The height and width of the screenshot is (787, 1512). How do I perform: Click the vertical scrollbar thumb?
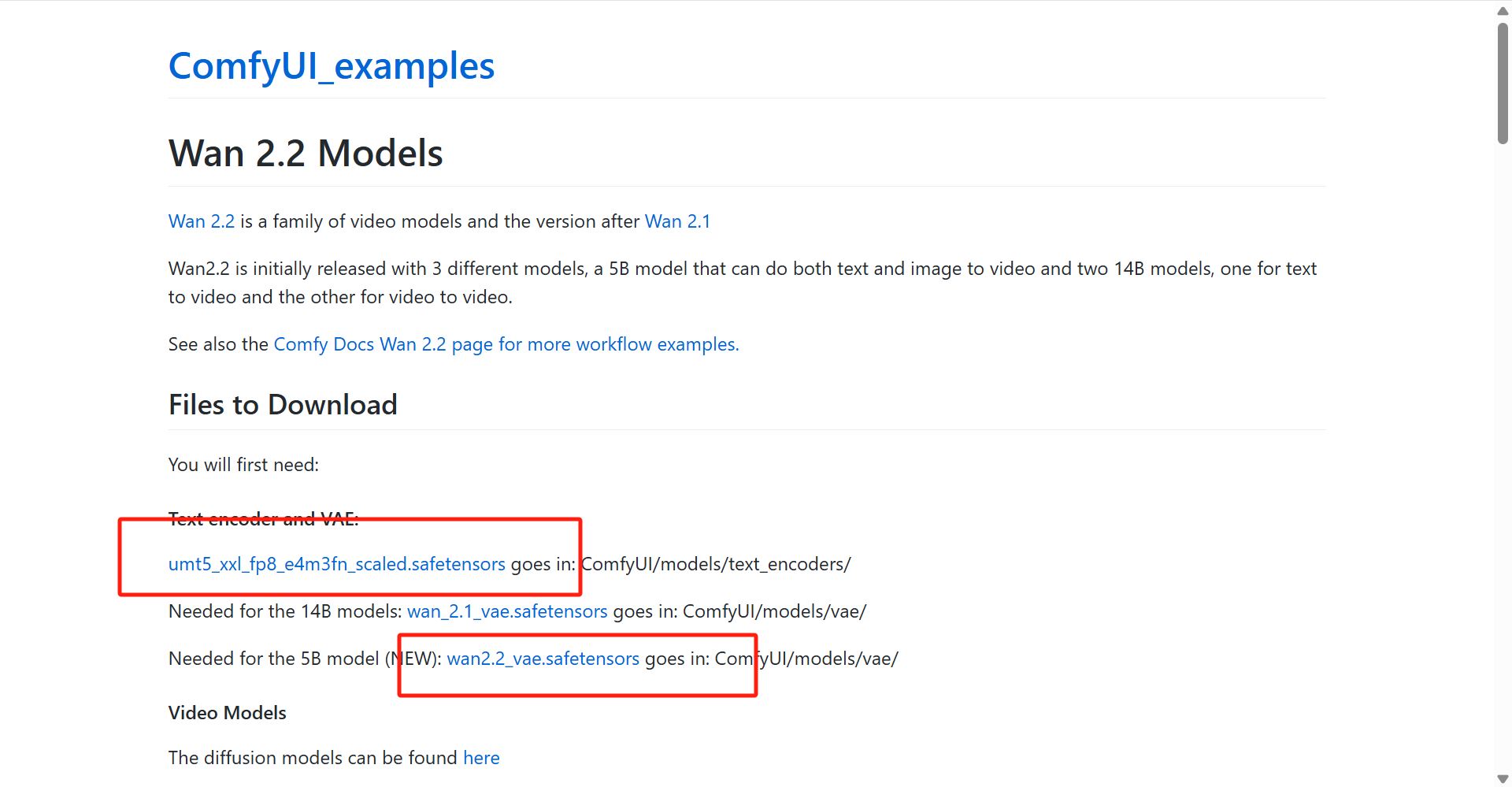coord(1503,83)
